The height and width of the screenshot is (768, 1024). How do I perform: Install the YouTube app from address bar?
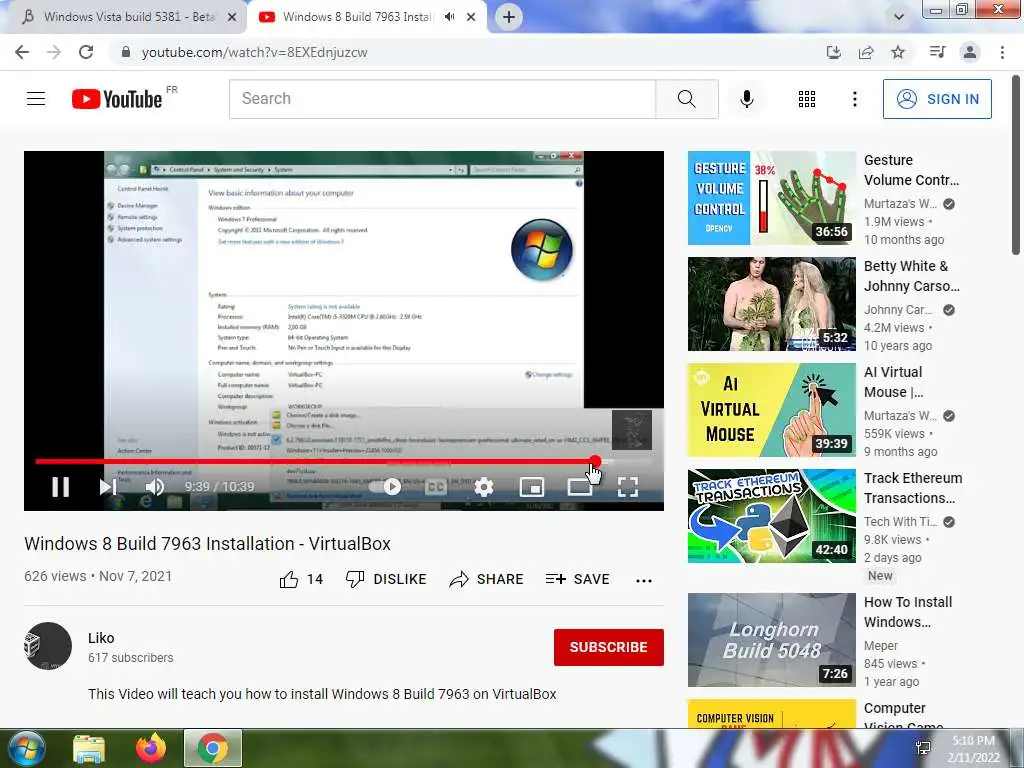tap(833, 52)
